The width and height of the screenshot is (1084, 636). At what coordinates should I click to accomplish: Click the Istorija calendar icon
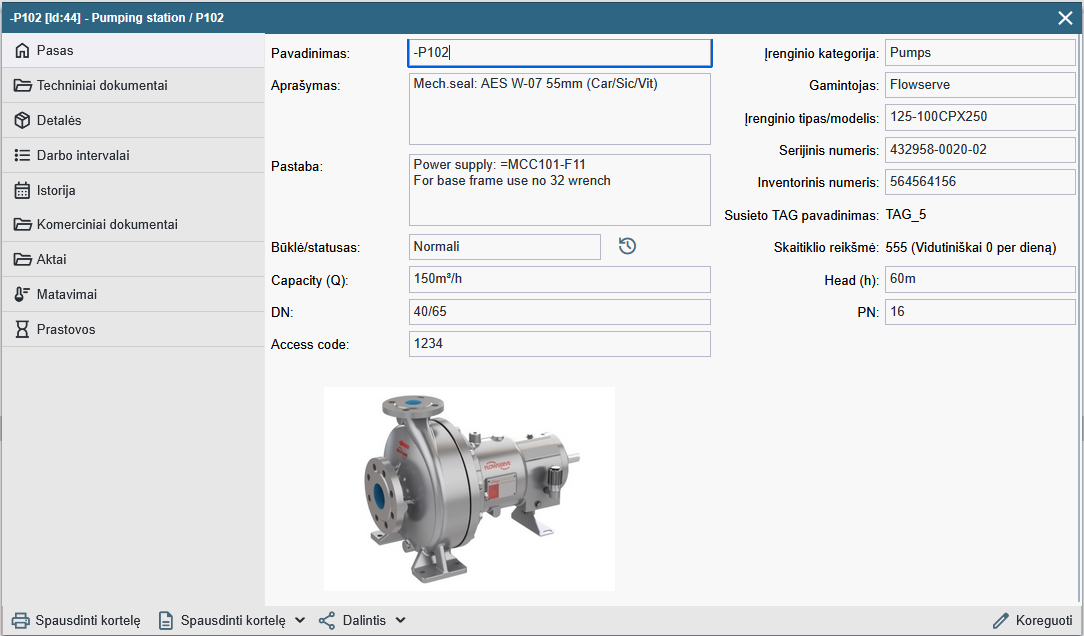coord(22,190)
